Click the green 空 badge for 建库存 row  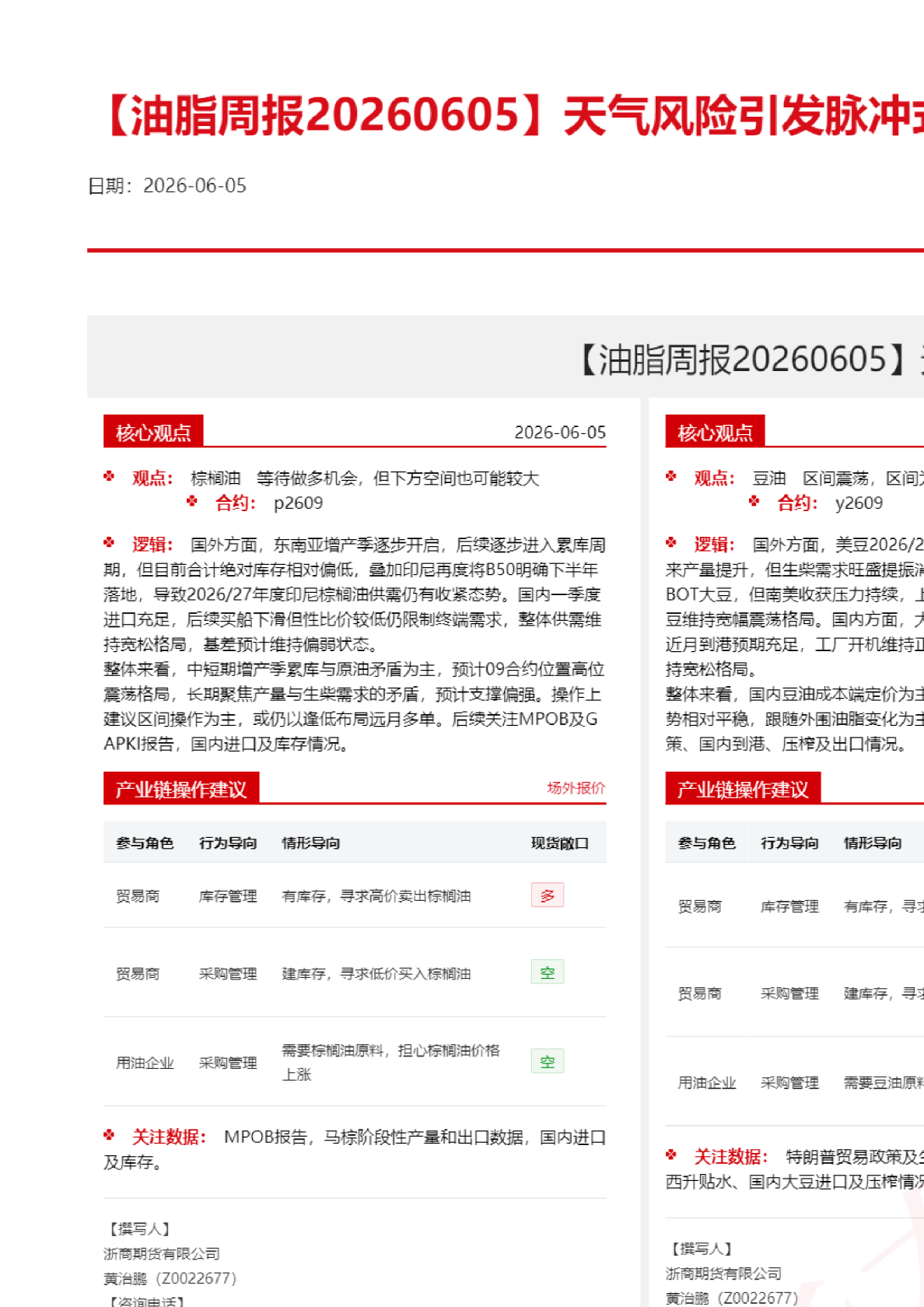[x=548, y=972]
